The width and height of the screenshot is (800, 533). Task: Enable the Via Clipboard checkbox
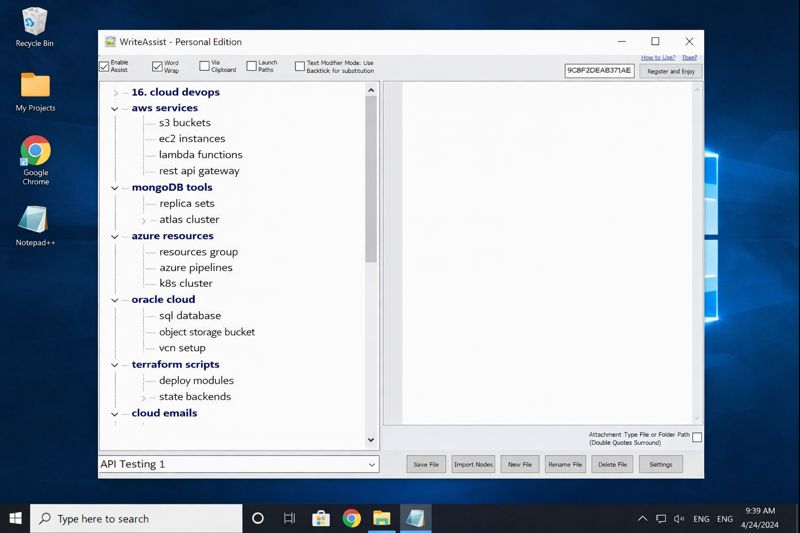(204, 67)
